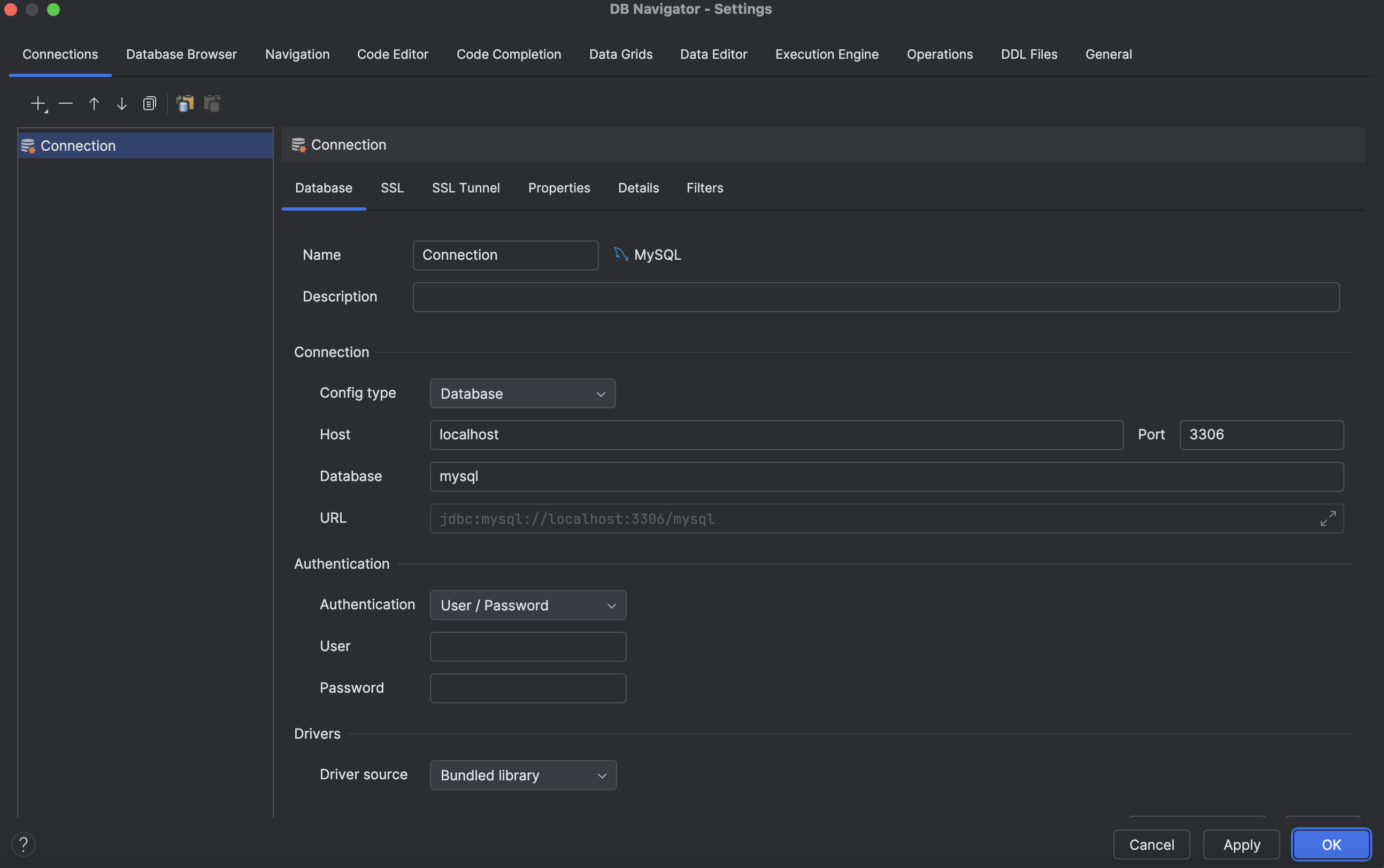The width and height of the screenshot is (1384, 868).
Task: Click the Cancel button
Action: click(1151, 844)
